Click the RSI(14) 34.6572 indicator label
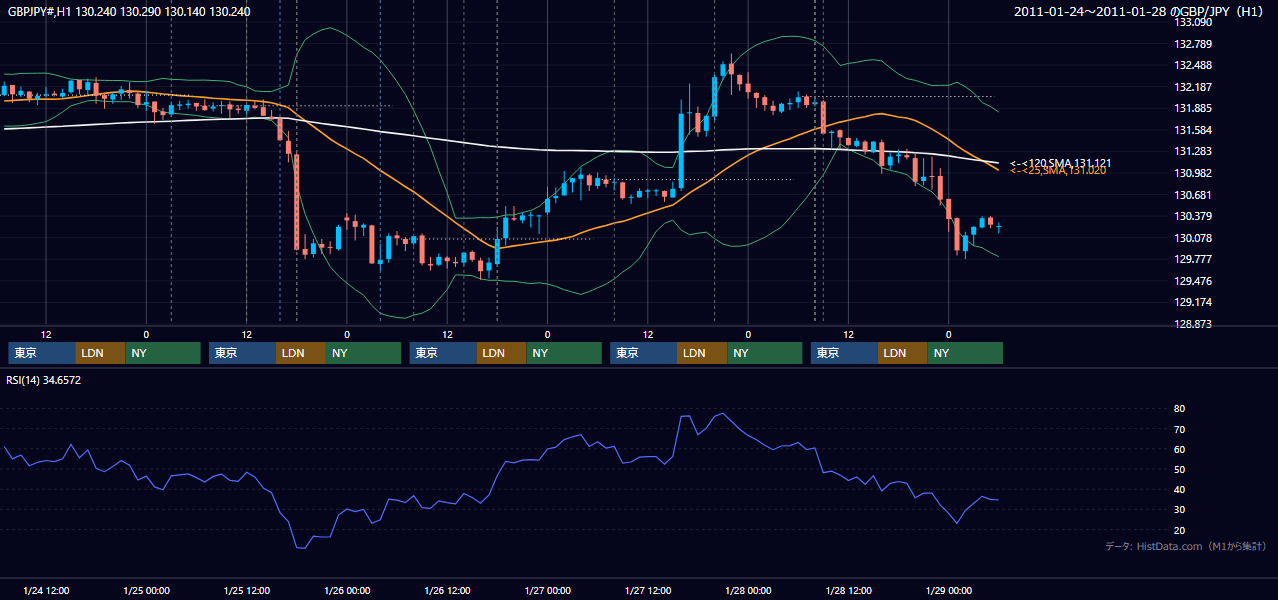This screenshot has width=1278, height=600. tap(44, 380)
